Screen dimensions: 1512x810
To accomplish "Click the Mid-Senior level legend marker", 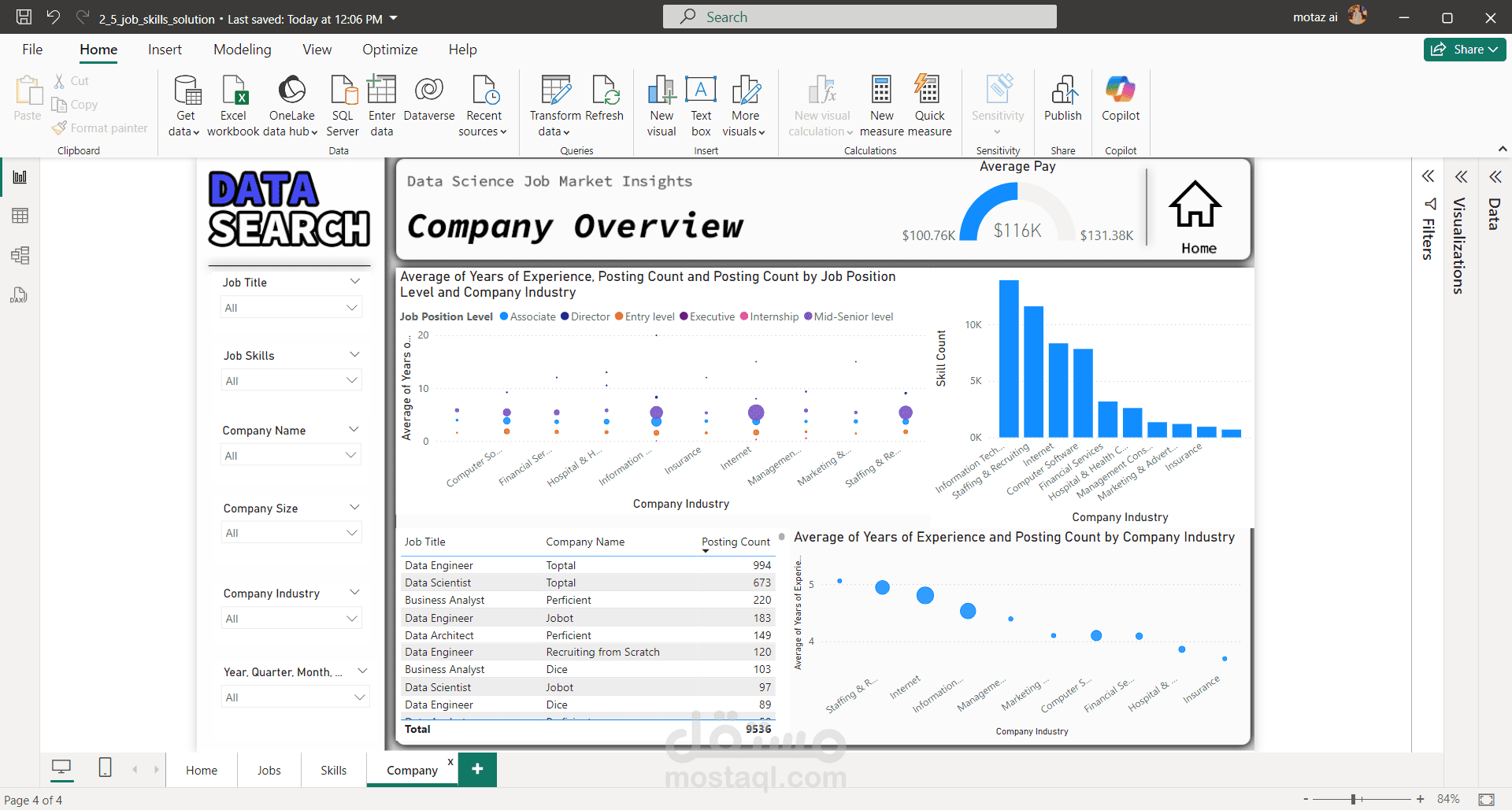I will (808, 316).
